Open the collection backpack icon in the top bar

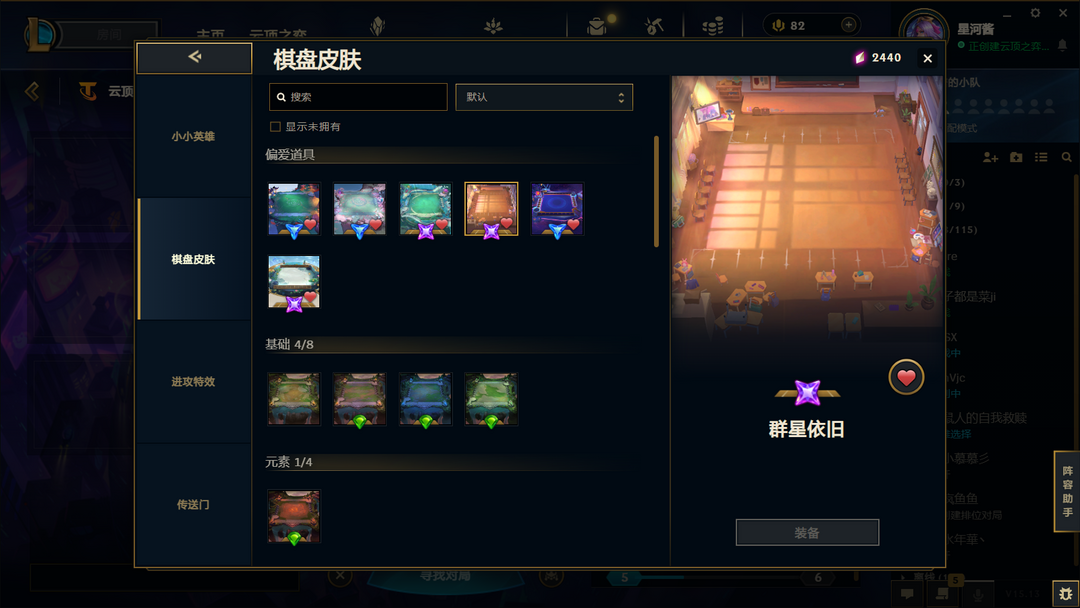coord(596,26)
